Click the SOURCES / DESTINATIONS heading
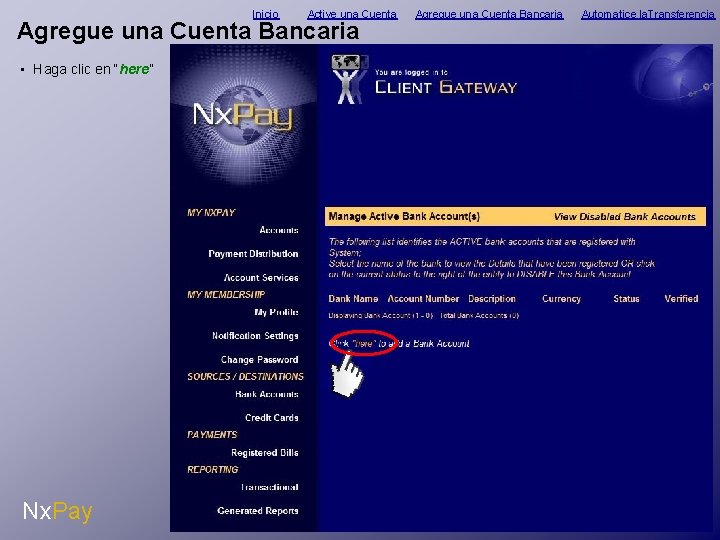720x540 pixels. click(245, 377)
